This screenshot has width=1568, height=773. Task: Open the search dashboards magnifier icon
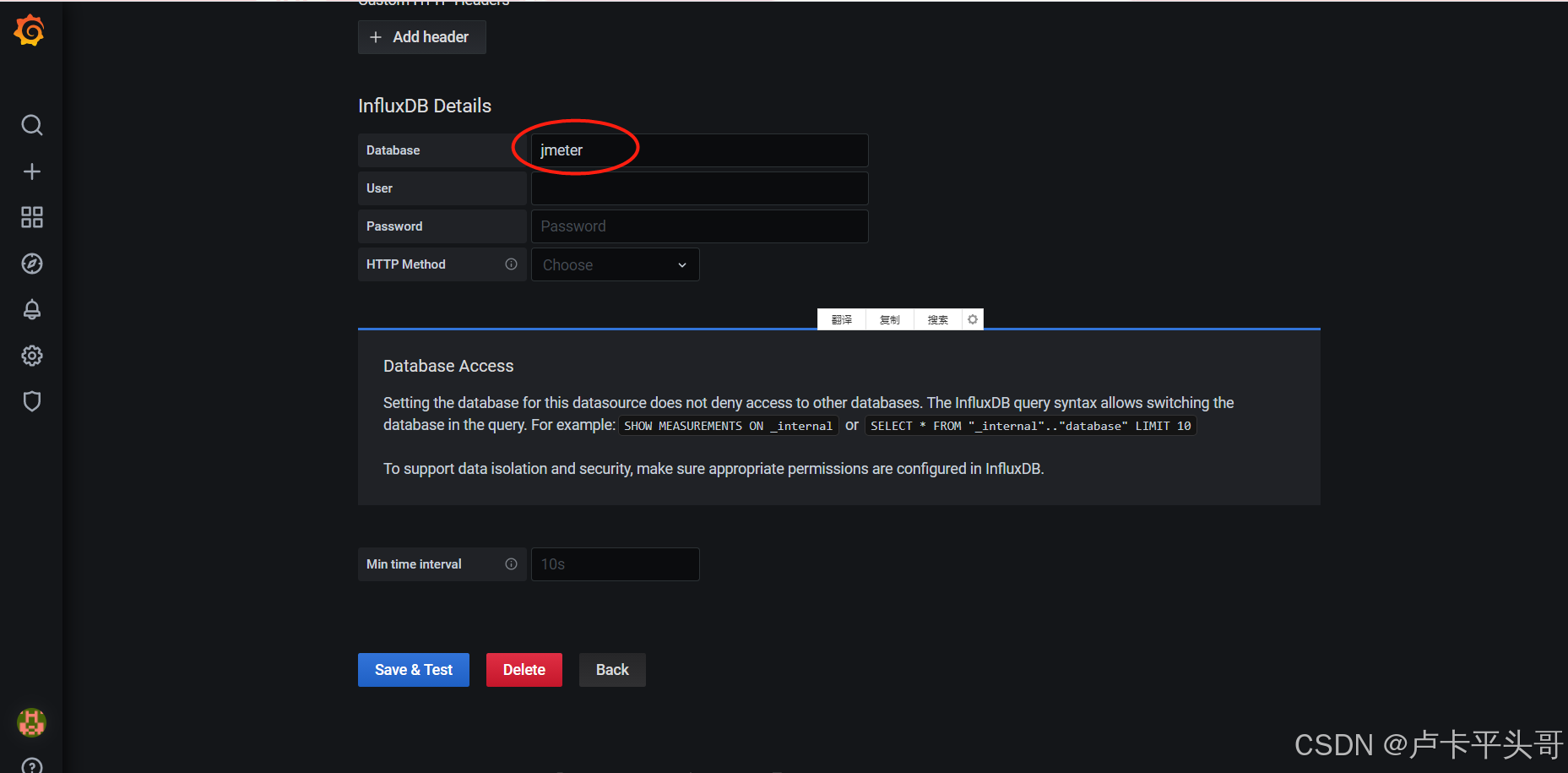32,125
